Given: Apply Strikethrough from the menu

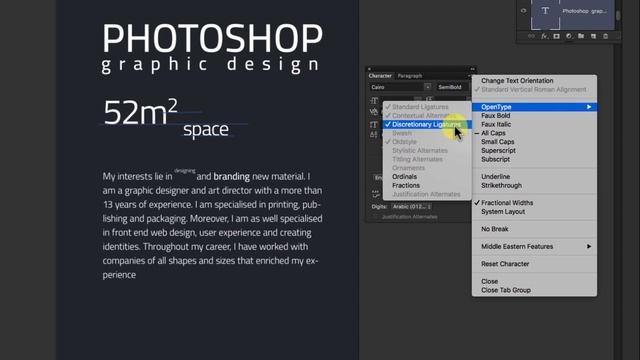Looking at the screenshot, I should [534, 185].
